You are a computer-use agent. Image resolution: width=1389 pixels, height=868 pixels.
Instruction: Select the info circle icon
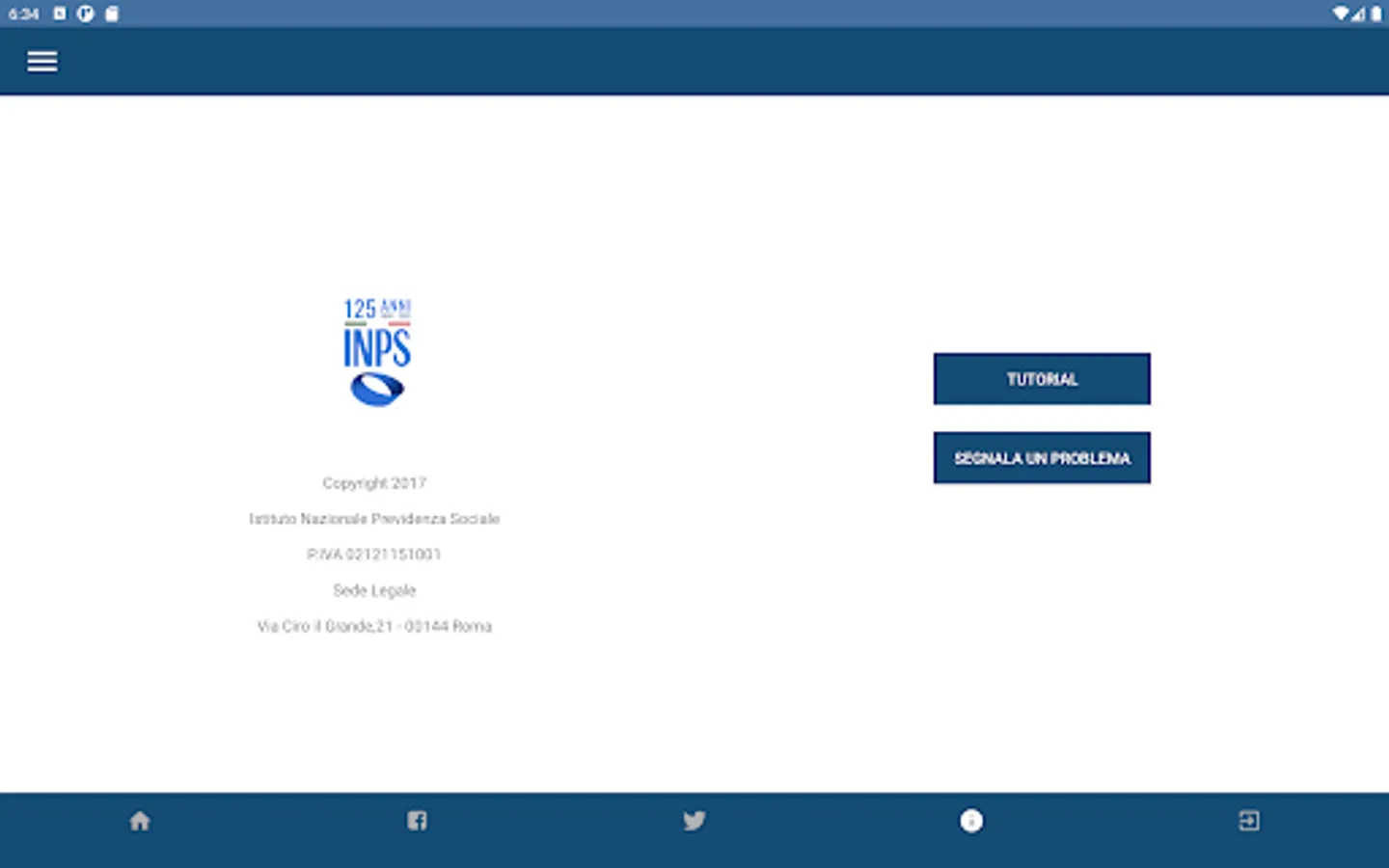(971, 821)
